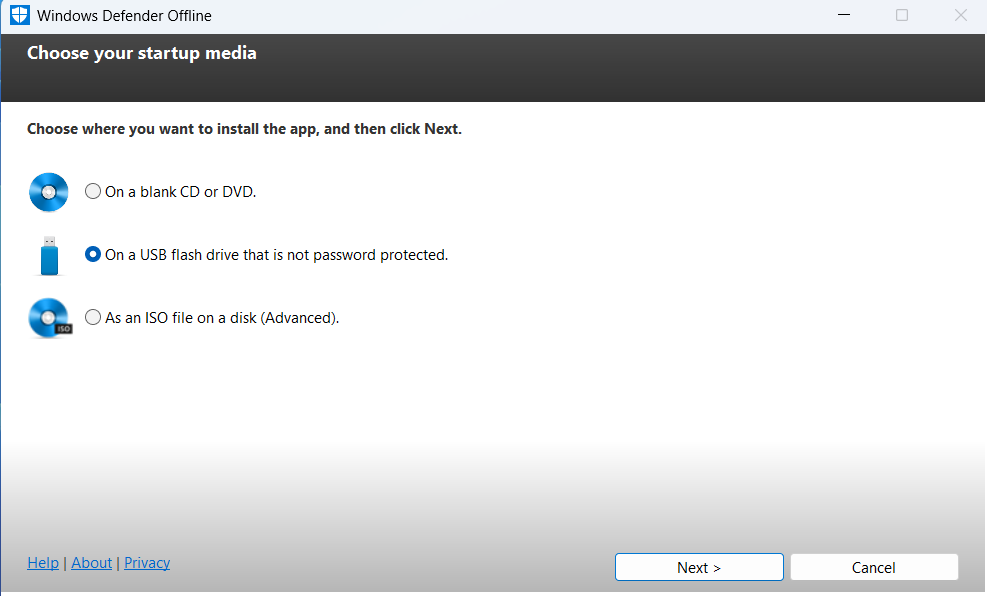Screen dimensions: 987x596
Task: Click the disabled maximize window button
Action: [x=902, y=16]
